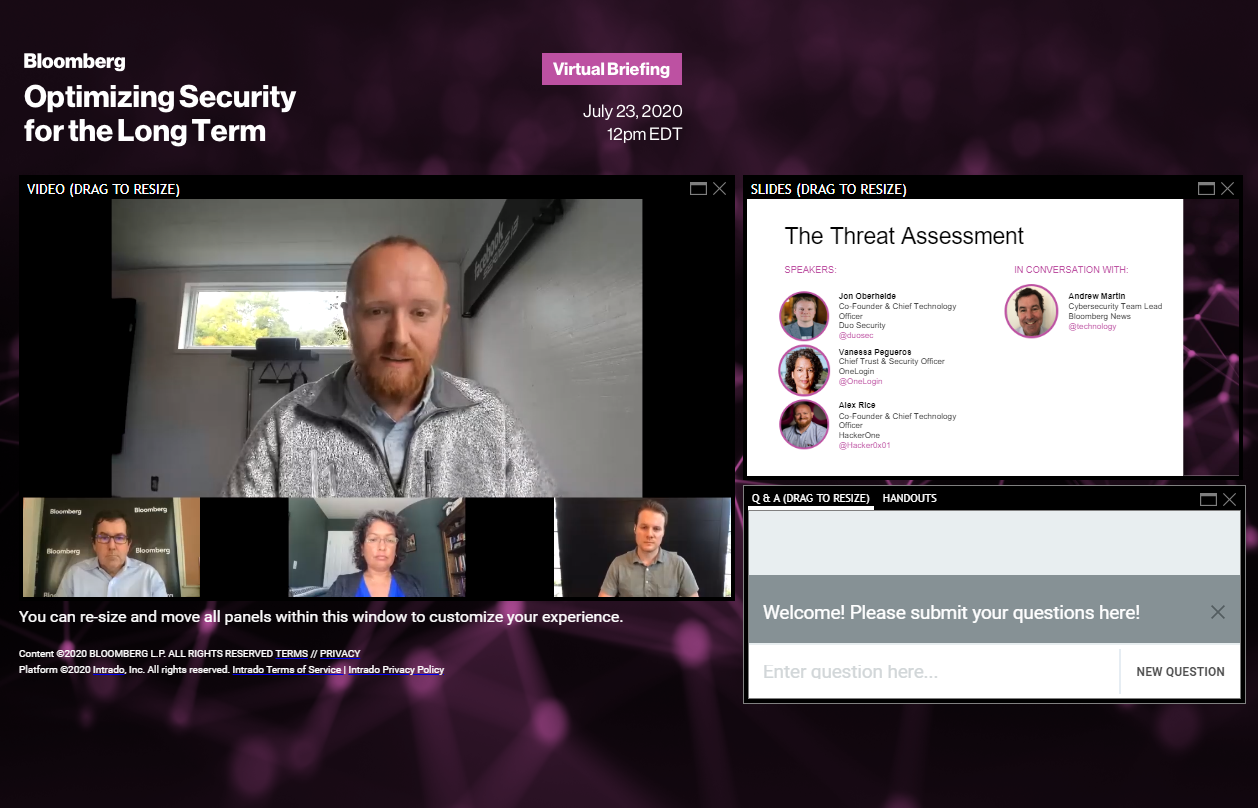Click the Bloomberg logo
The width and height of the screenshot is (1258, 808).
(x=75, y=61)
